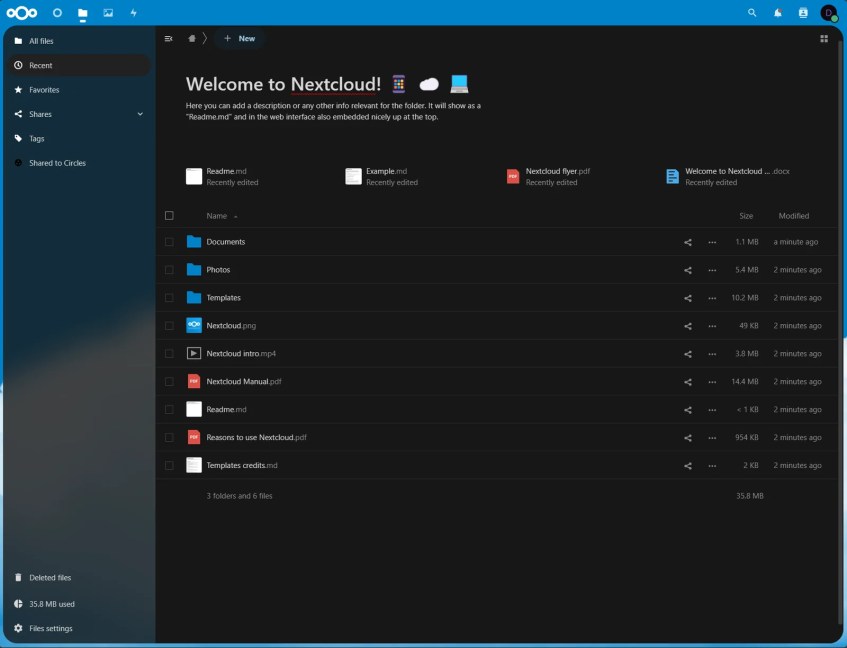Screen dimensions: 847x648
Task: Select the Nextcloud intro.mp4 checkbox
Action: [169, 353]
